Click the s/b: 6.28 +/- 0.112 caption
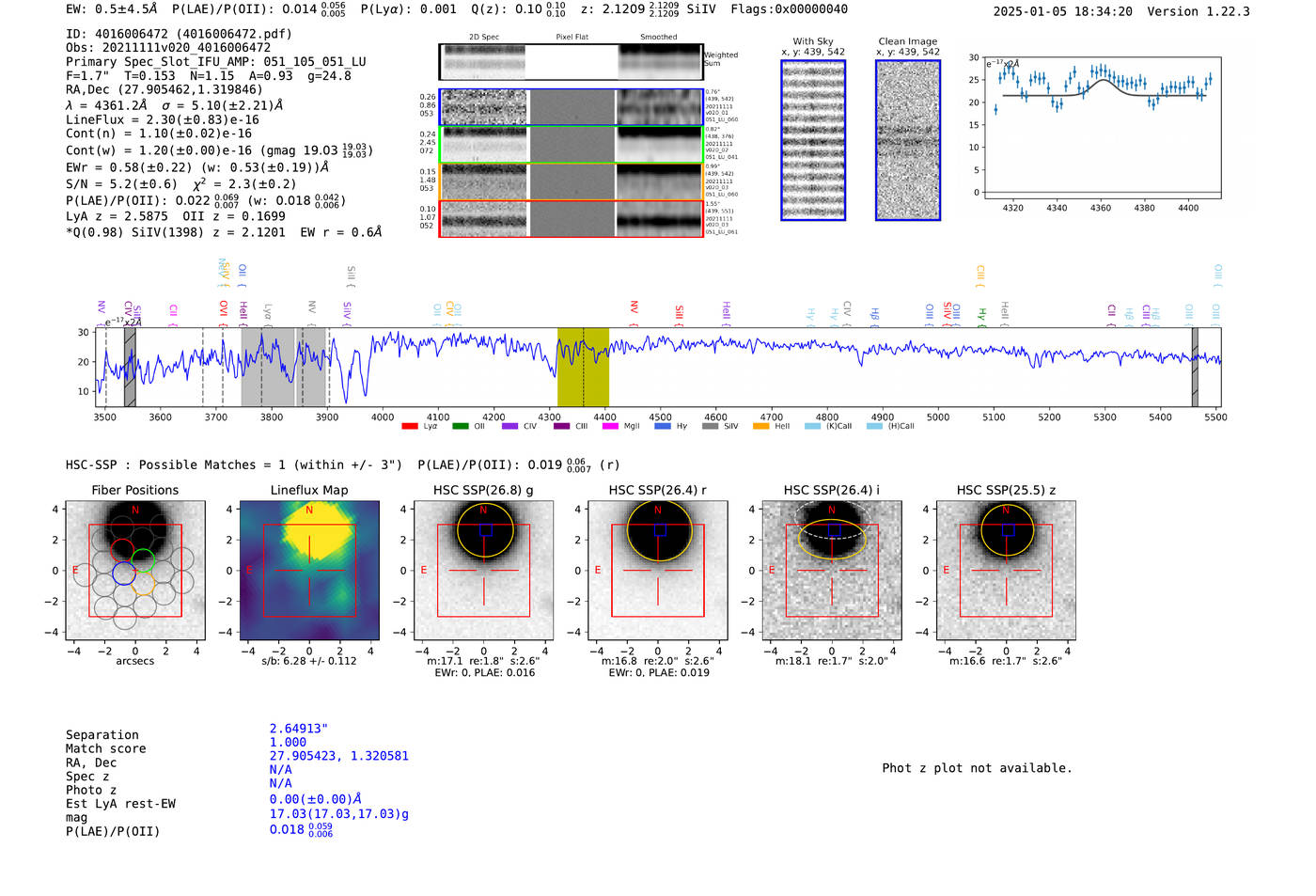This screenshot has height=896, width=1316. tap(309, 661)
